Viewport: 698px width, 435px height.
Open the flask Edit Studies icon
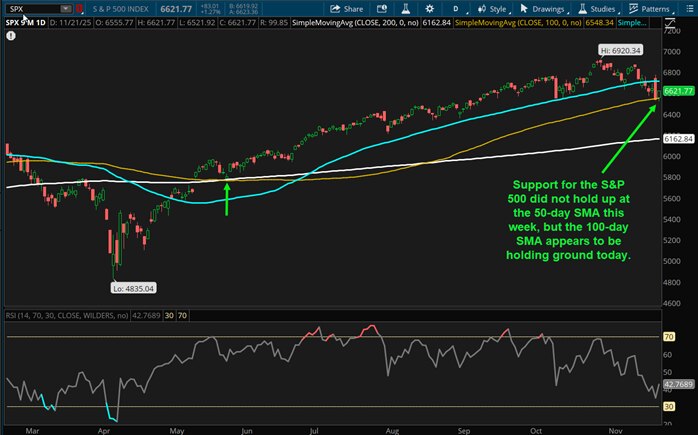point(406,9)
